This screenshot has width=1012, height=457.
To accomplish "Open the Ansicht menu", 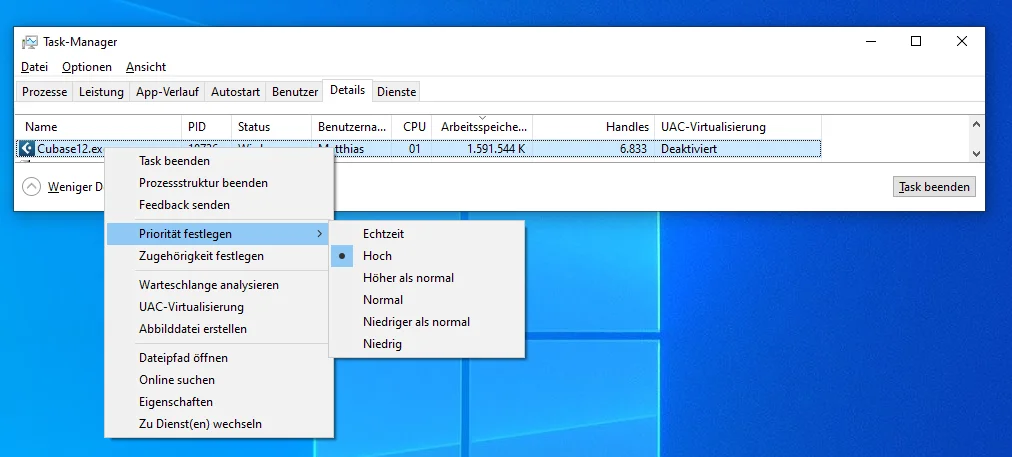I will pos(146,67).
